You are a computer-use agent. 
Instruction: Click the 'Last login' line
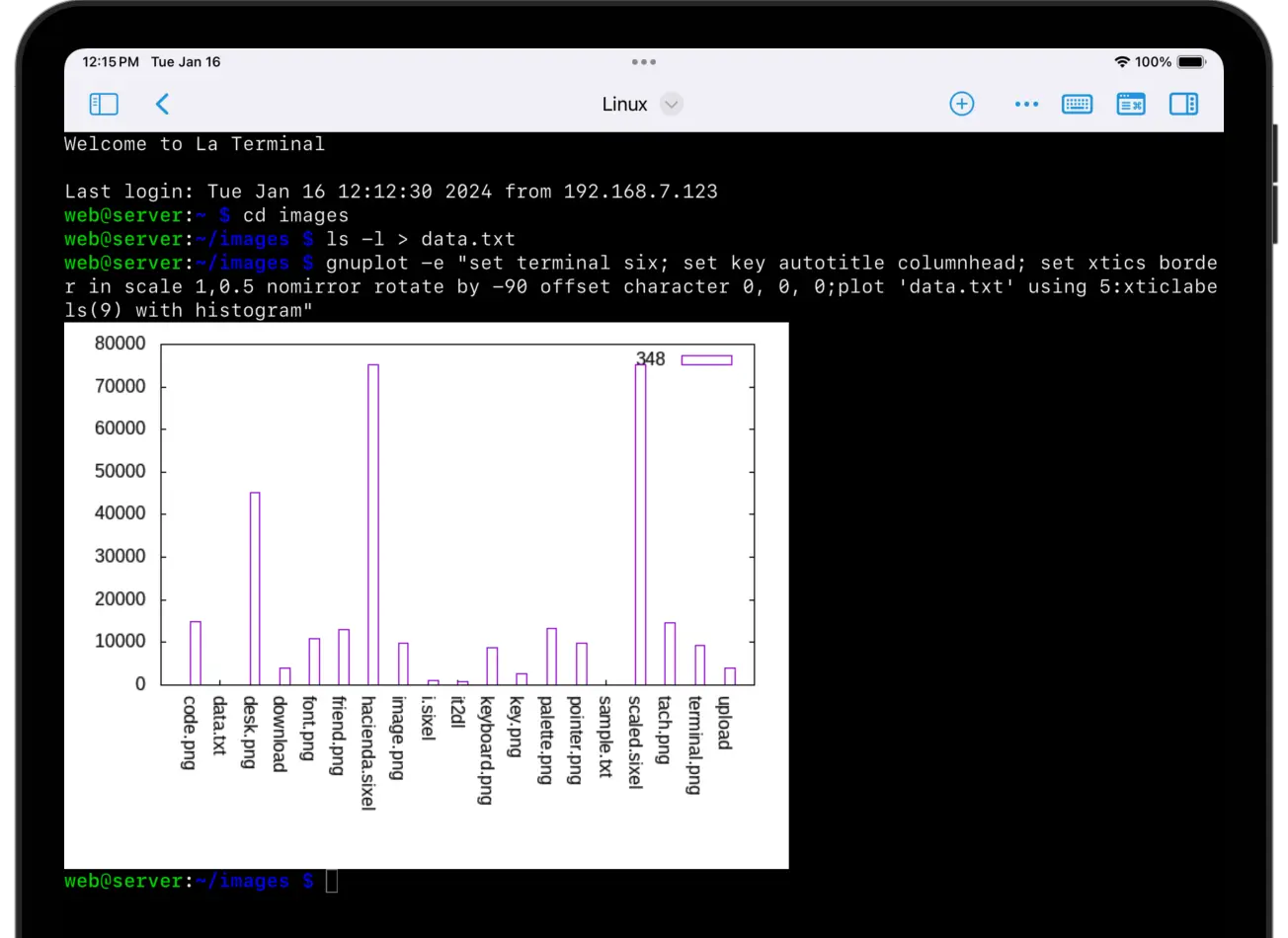click(391, 192)
